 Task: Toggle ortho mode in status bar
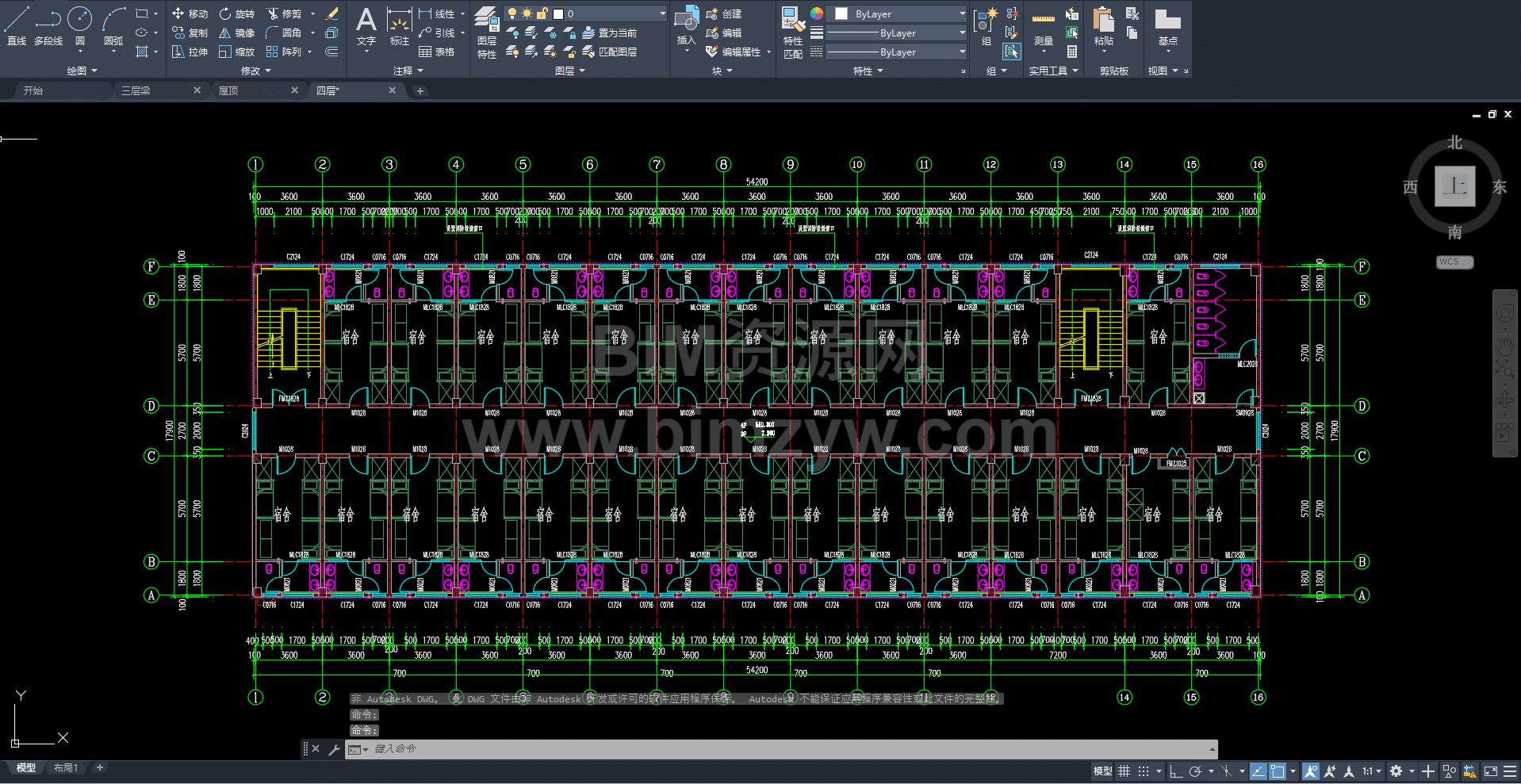pyautogui.click(x=1175, y=771)
